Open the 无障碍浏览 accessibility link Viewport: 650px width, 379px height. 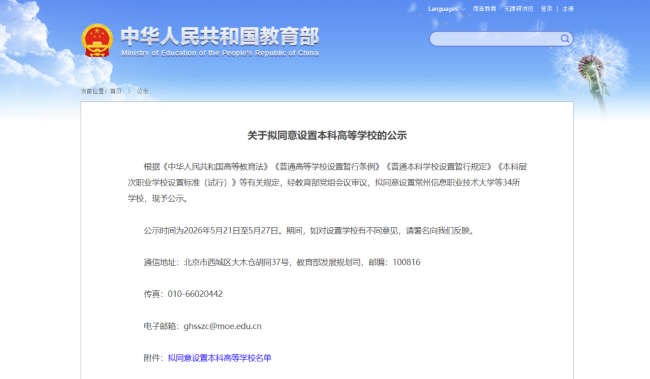[x=518, y=9]
